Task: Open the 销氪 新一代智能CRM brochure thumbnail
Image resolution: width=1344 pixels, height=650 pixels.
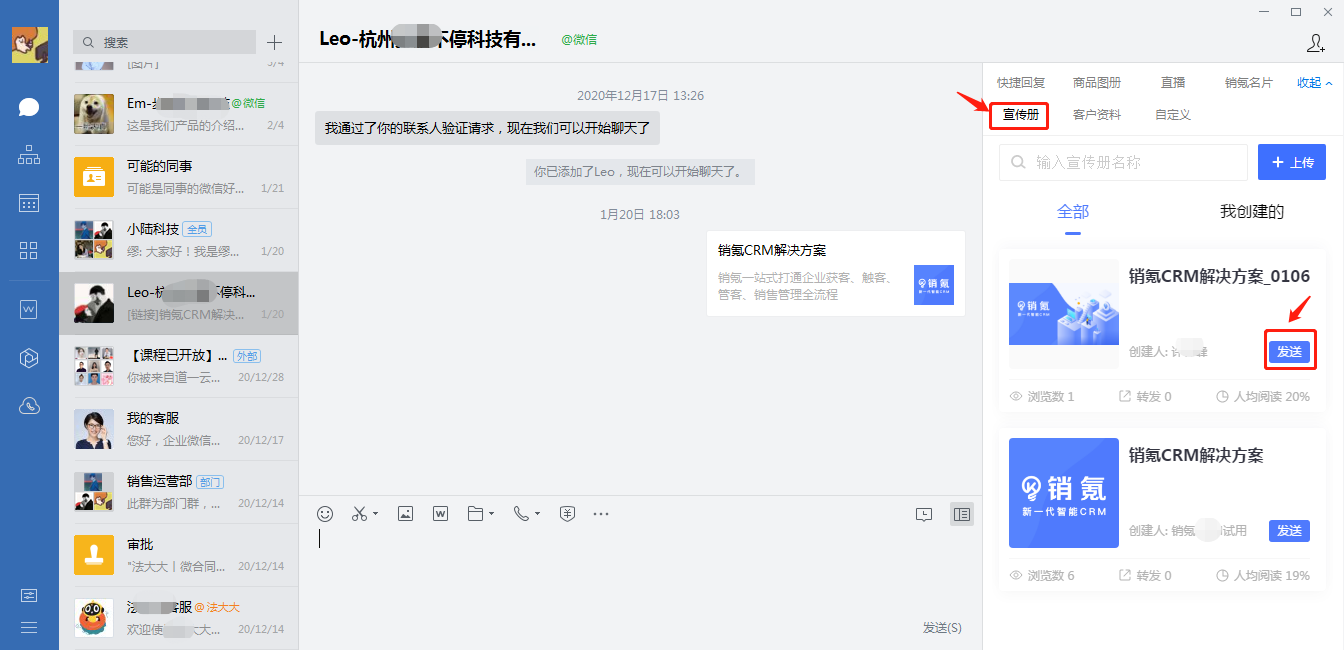Action: [1064, 493]
